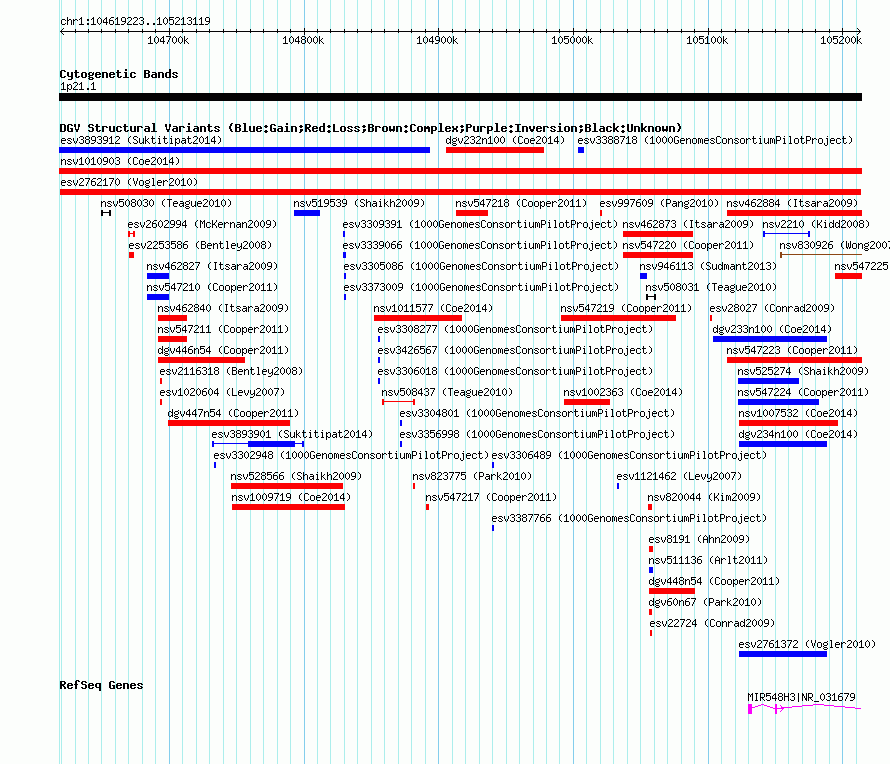Select nsv547211 (Cooper2011) label
890x764 pixels.
point(223,329)
